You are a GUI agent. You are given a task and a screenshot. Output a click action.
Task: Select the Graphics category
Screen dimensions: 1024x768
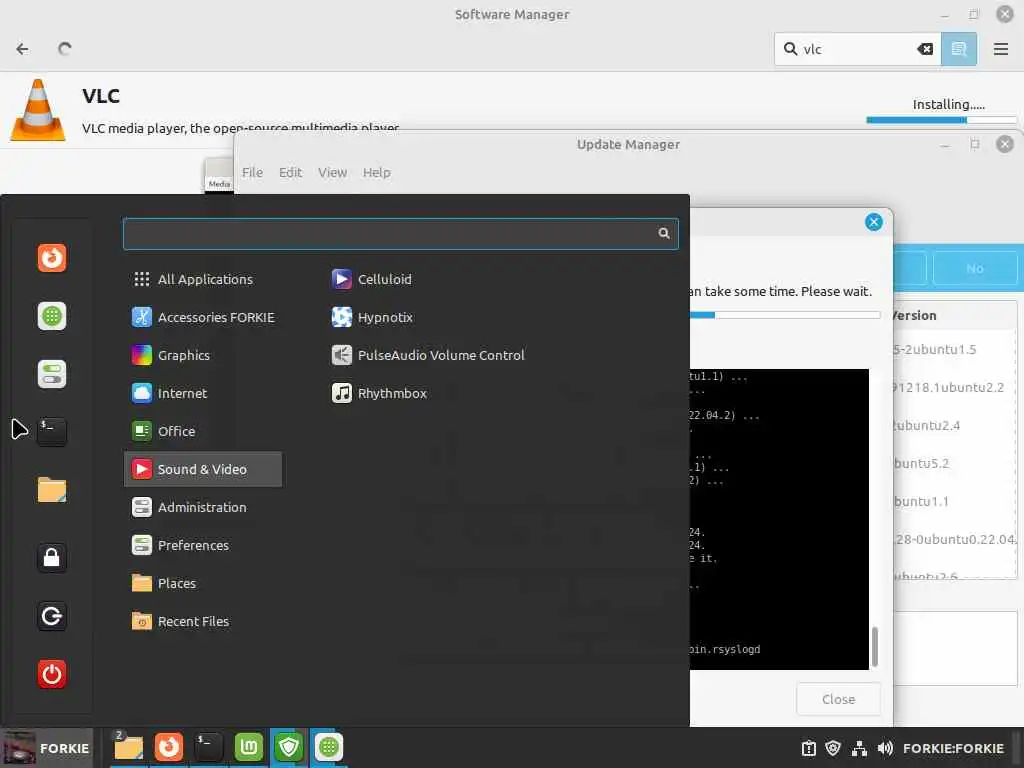tap(203, 355)
